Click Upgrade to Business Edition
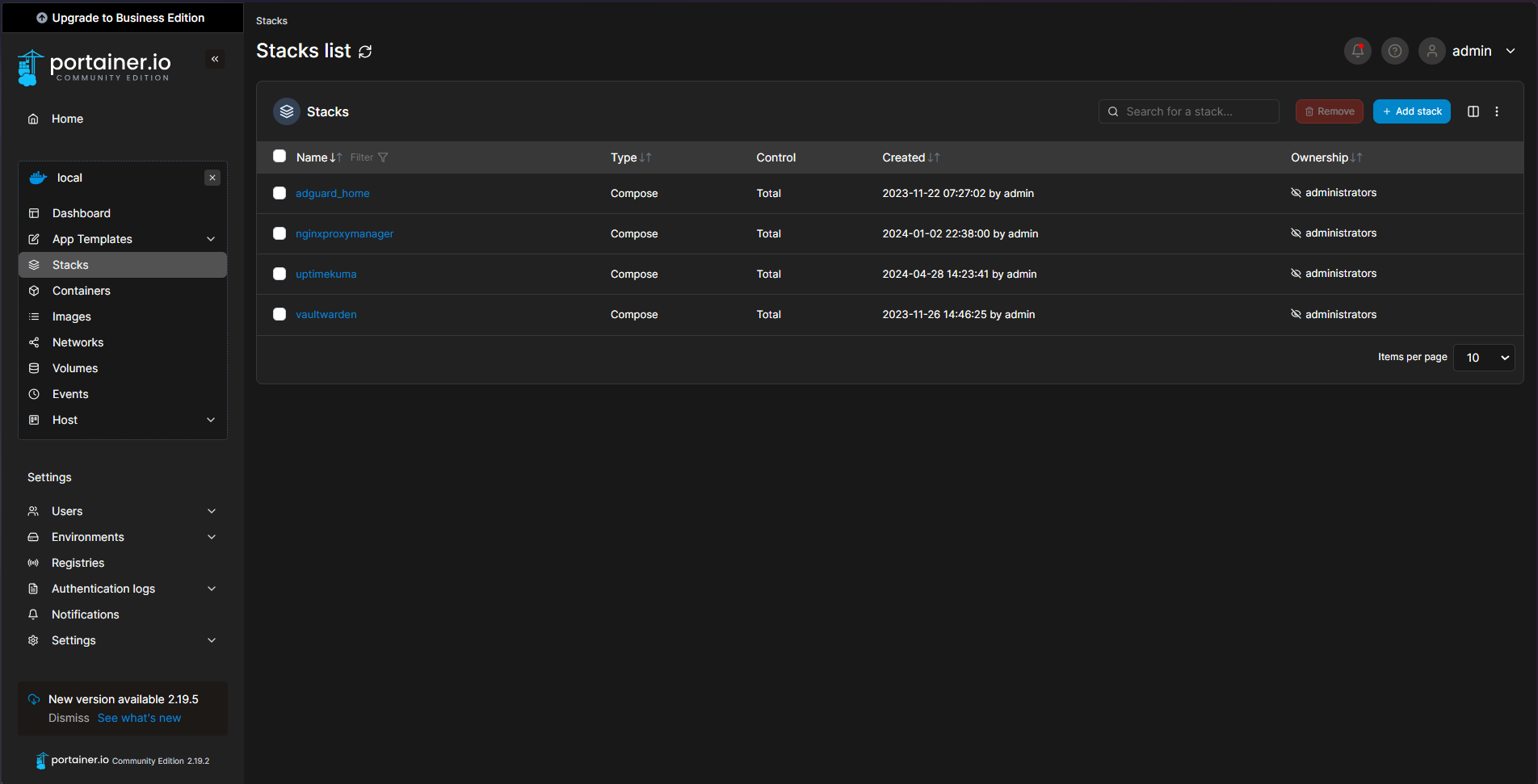 tap(121, 17)
